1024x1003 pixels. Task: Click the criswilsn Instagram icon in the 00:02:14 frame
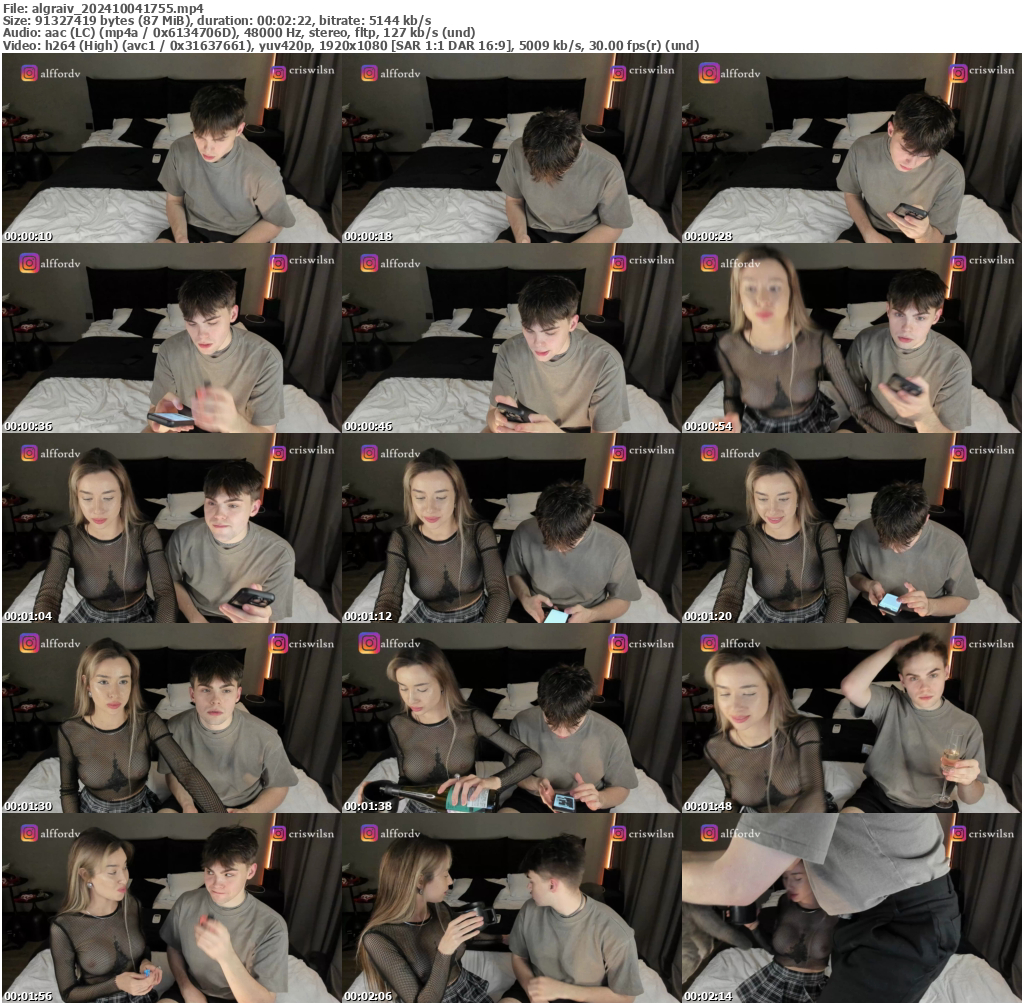point(958,832)
